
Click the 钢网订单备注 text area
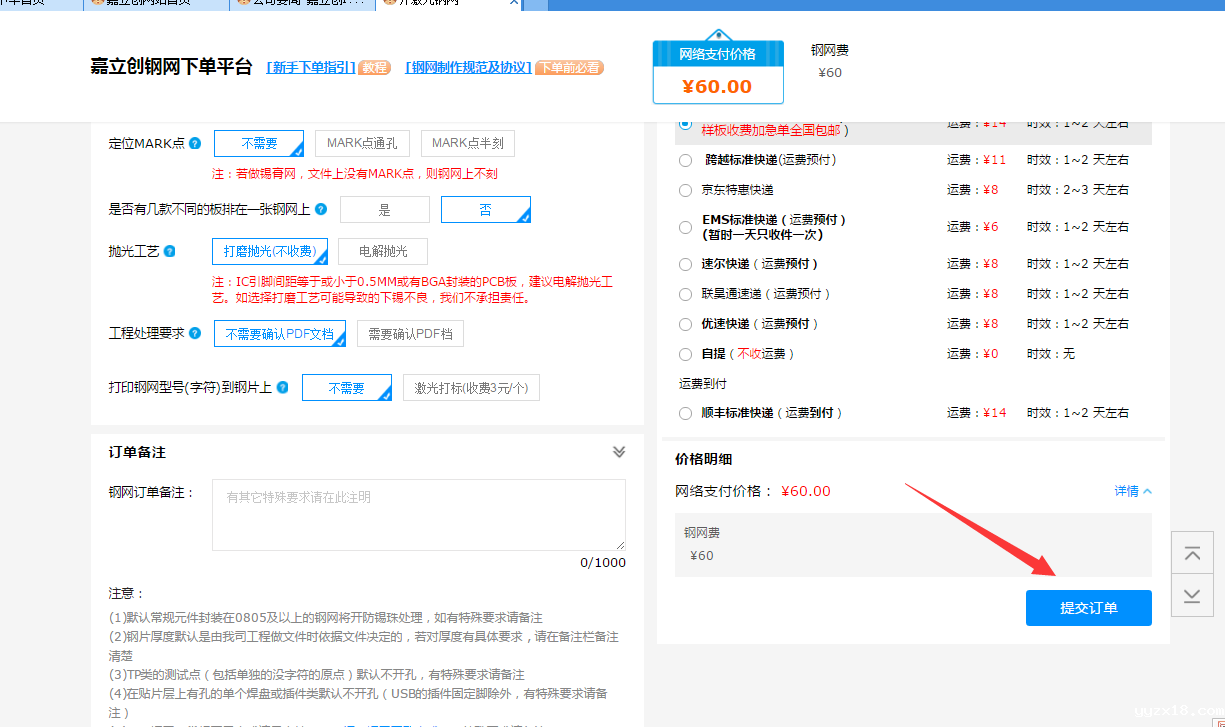pyautogui.click(x=418, y=514)
